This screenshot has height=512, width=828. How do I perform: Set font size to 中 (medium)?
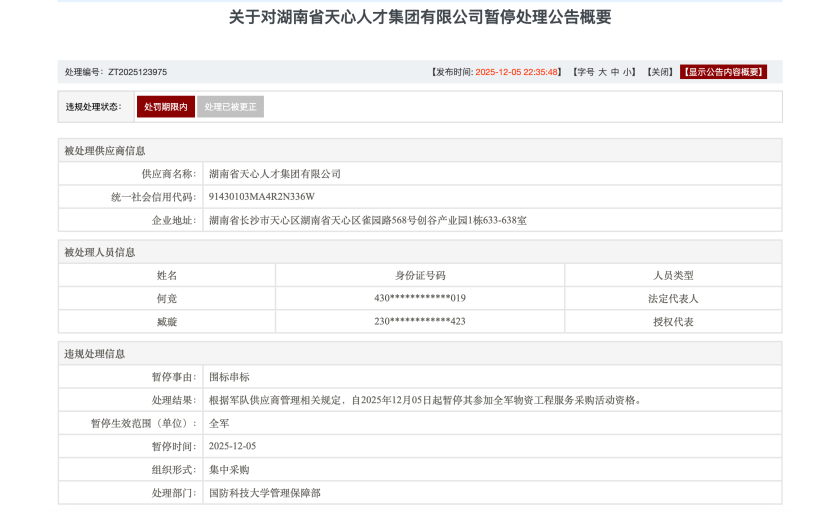point(615,72)
